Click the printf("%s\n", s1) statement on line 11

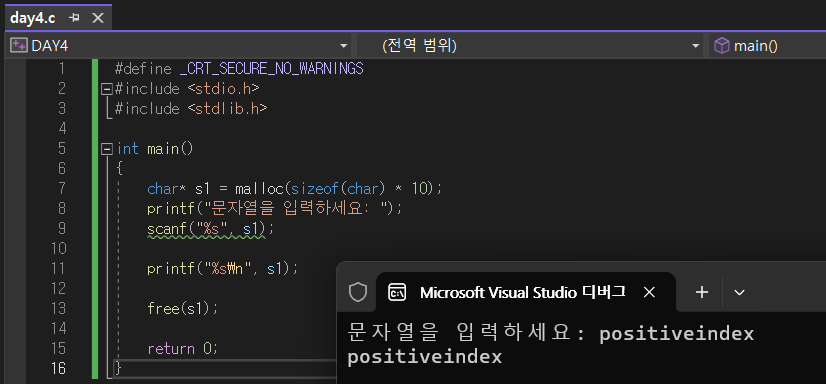[223, 269]
